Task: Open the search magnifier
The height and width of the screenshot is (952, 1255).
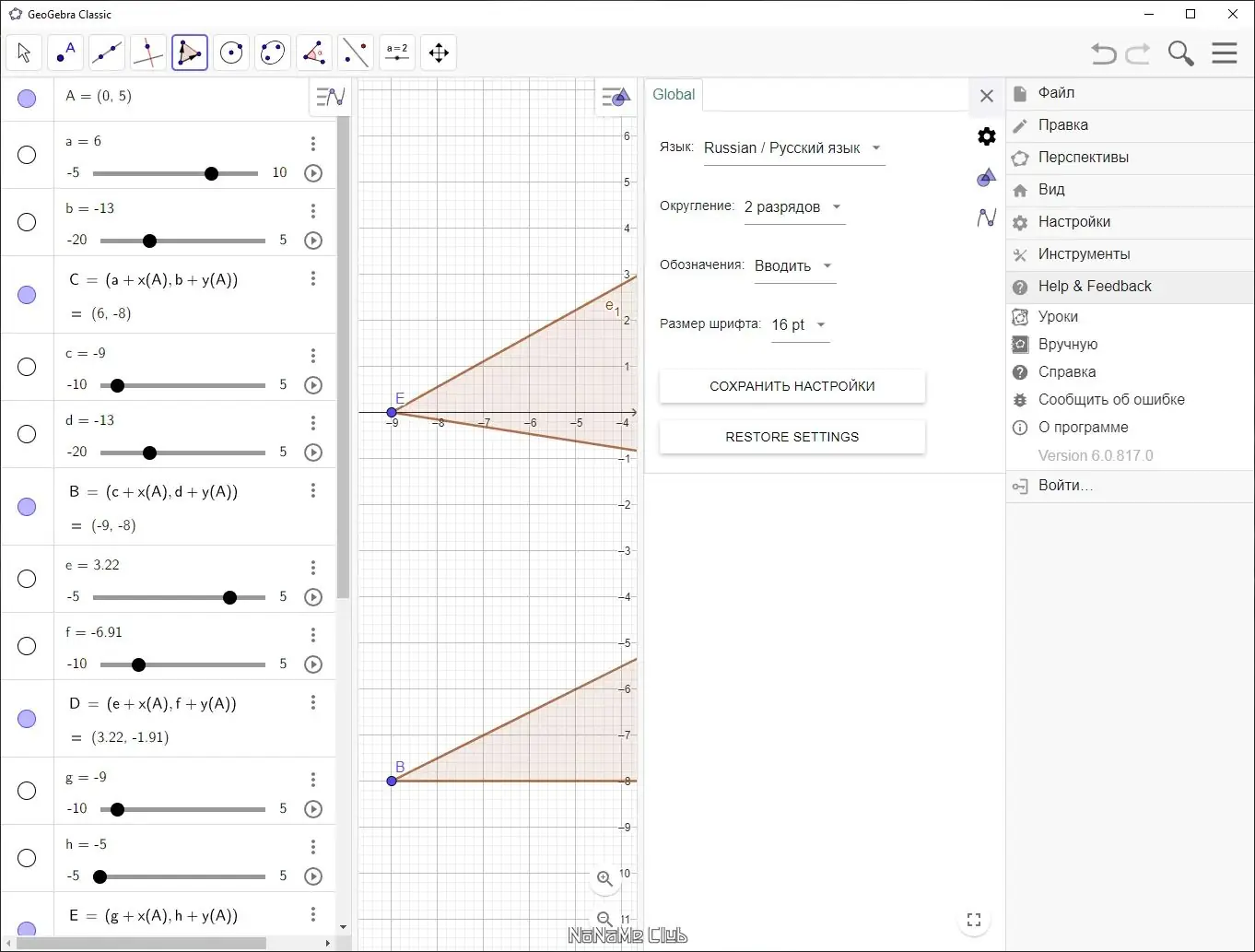Action: coord(1180,53)
